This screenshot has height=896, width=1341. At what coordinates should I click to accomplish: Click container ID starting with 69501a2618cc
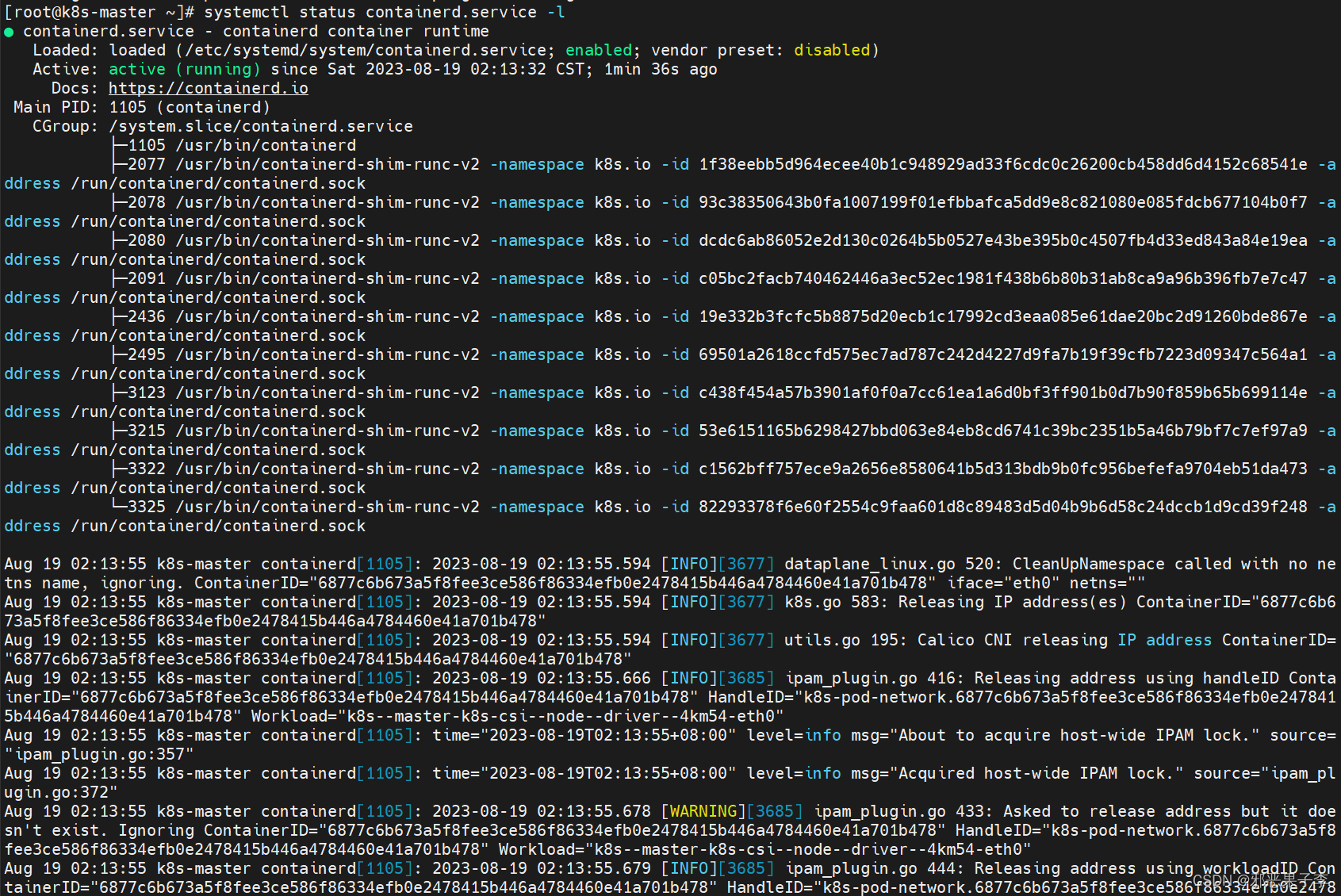pos(1003,354)
